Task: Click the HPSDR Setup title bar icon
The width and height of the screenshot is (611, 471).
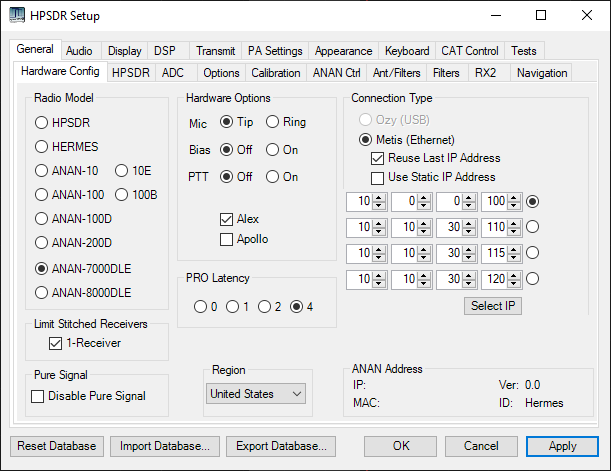Action: click(17, 15)
